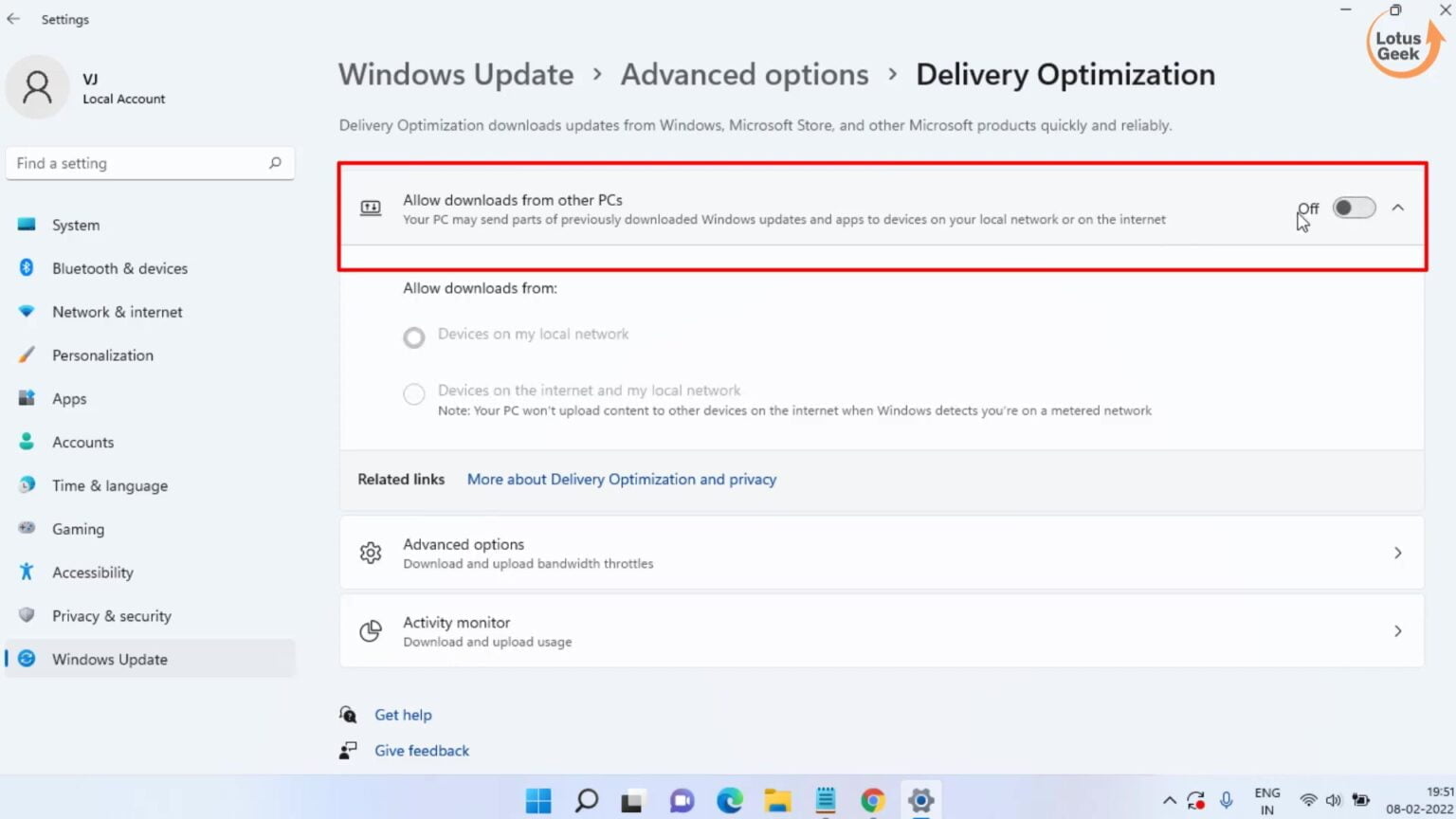Image resolution: width=1456 pixels, height=819 pixels.
Task: Click Advanced options breadcrumb
Action: pyautogui.click(x=744, y=75)
